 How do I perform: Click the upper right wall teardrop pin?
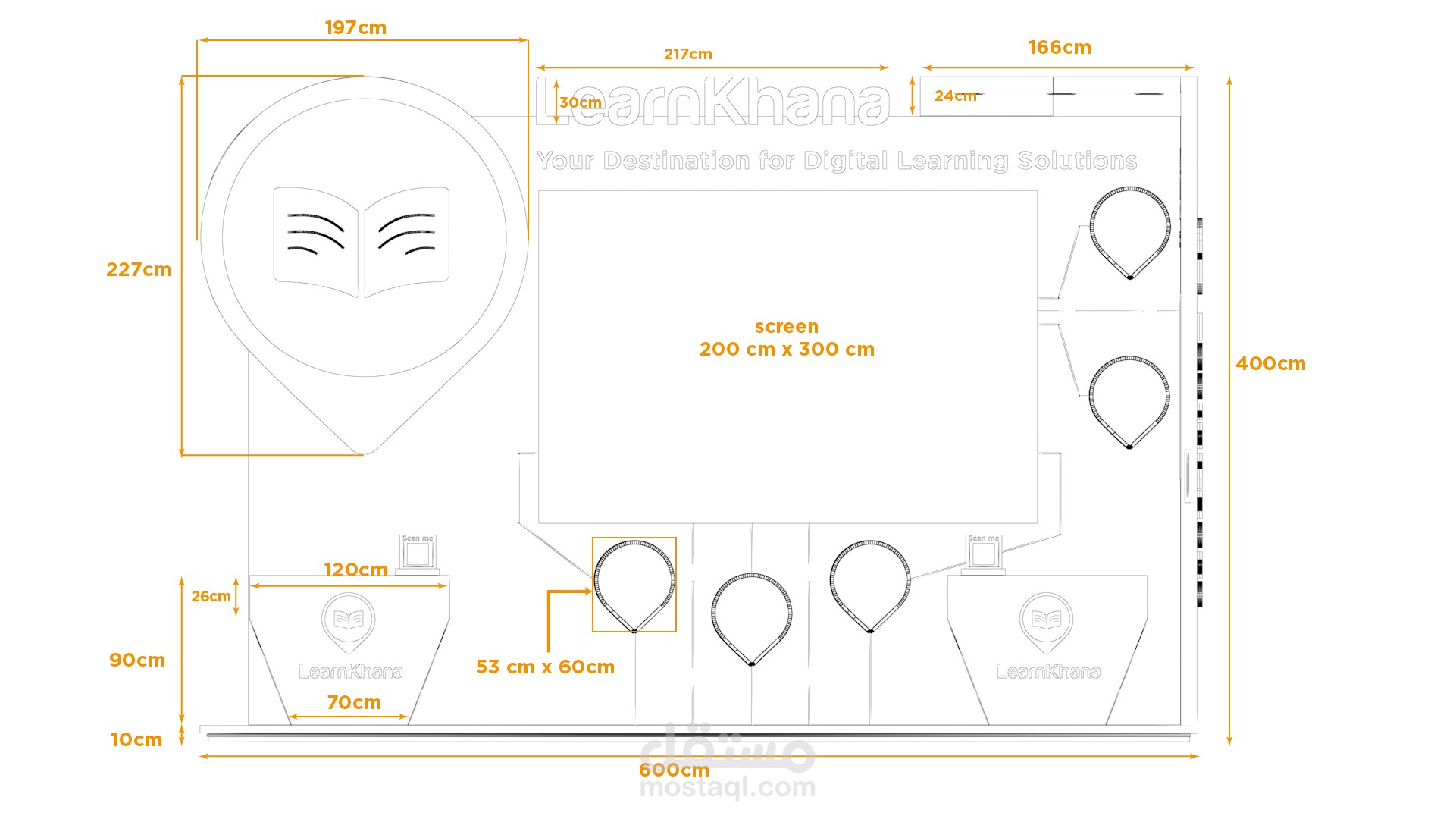pyautogui.click(x=1129, y=231)
